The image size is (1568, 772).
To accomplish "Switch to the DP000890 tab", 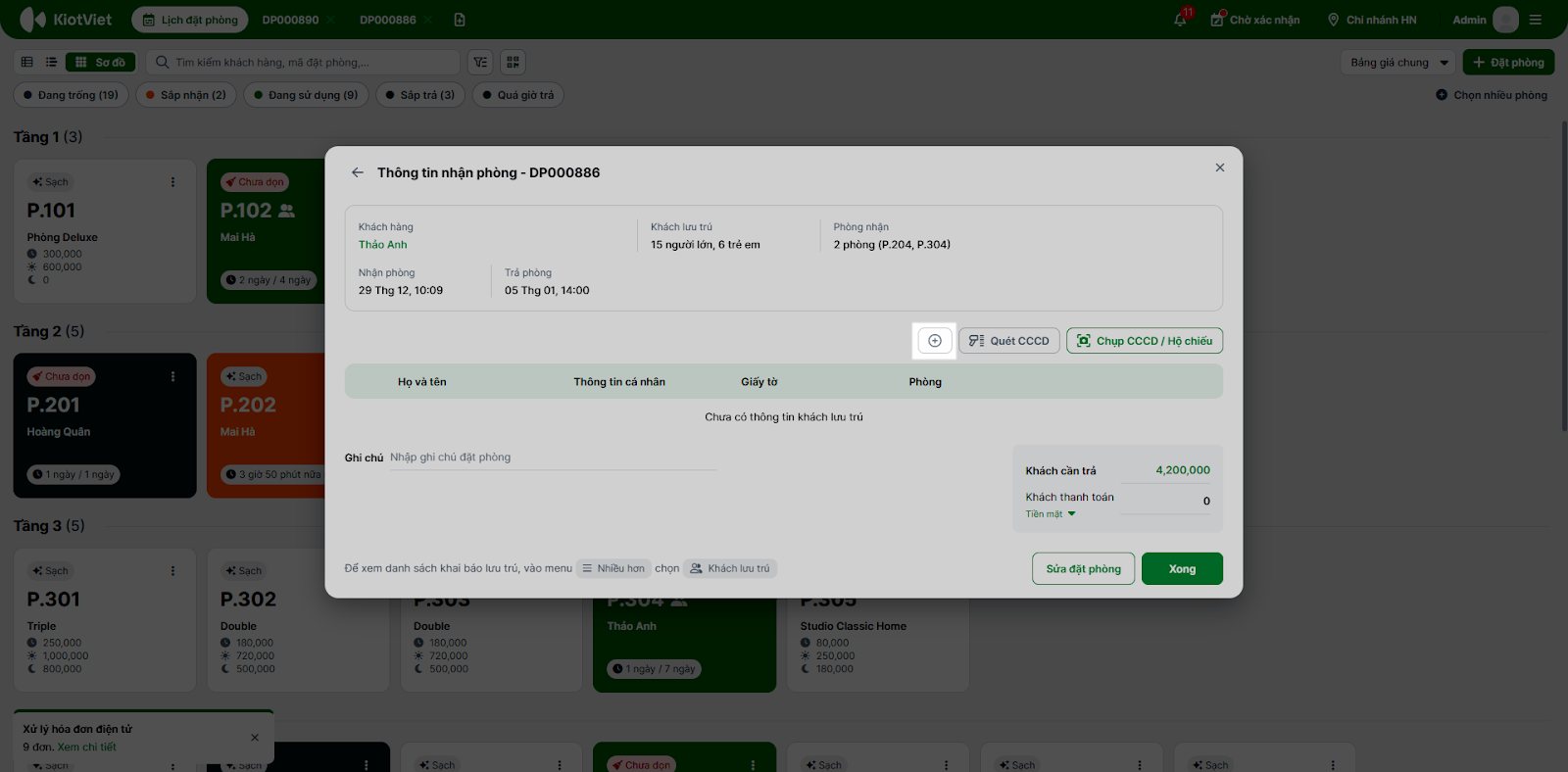I will [x=290, y=20].
